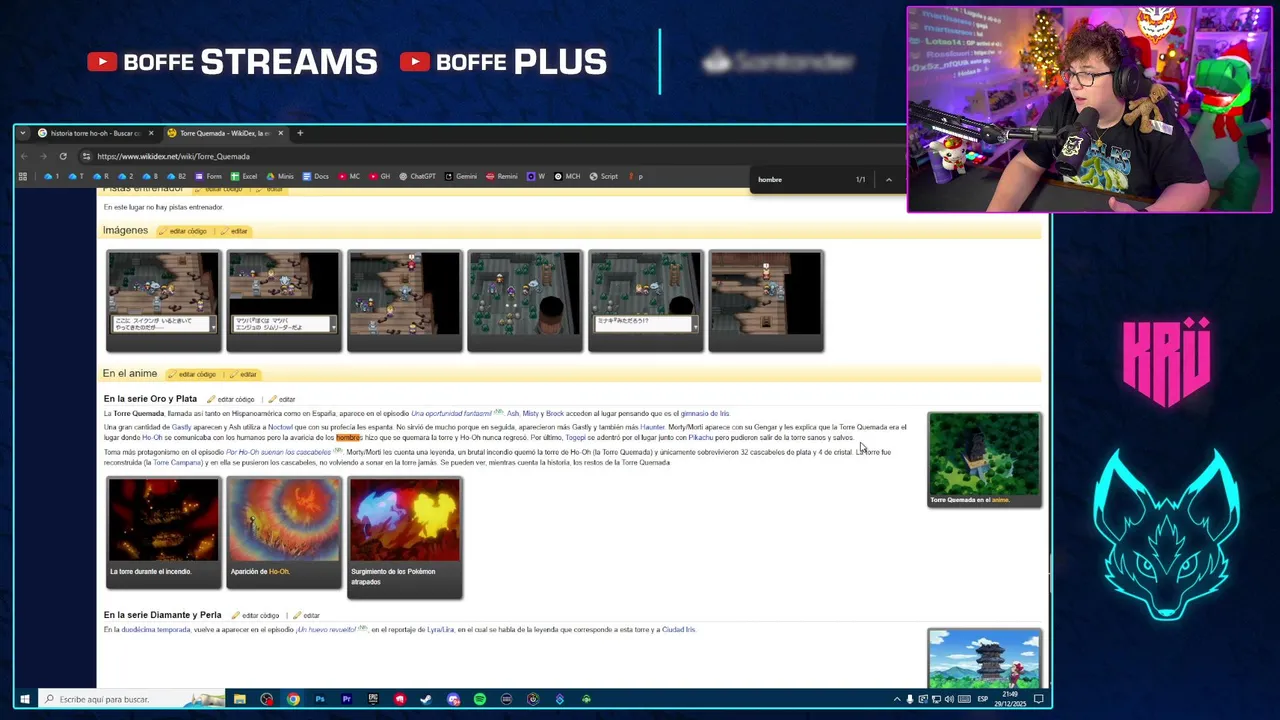Open Chrome from the taskbar
Viewport: 1280px width, 720px height.
(x=293, y=699)
